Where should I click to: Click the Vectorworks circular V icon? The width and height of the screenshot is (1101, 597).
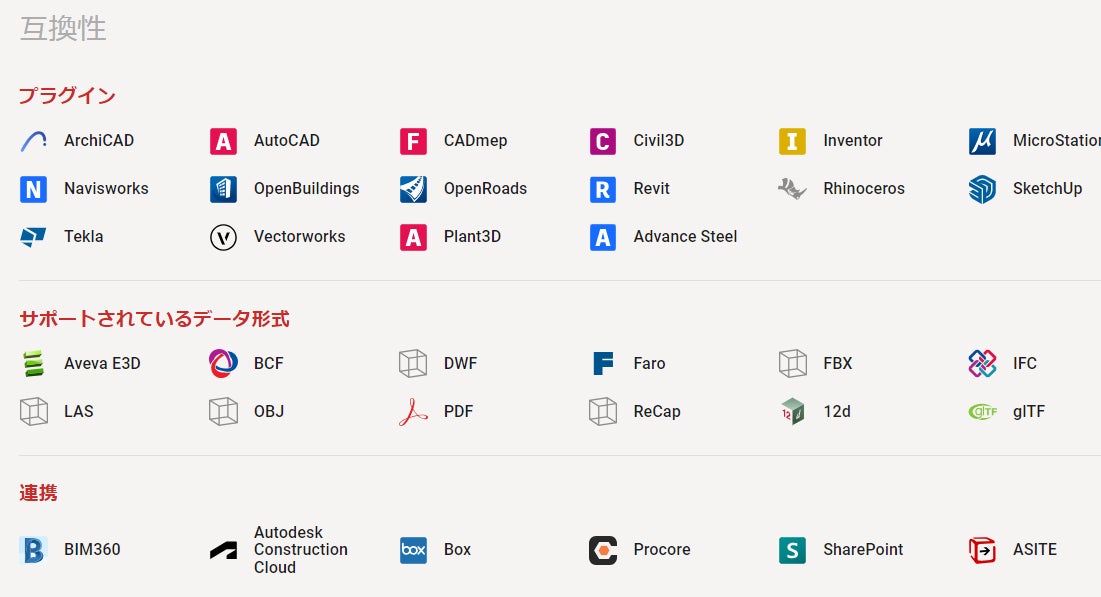click(x=223, y=237)
